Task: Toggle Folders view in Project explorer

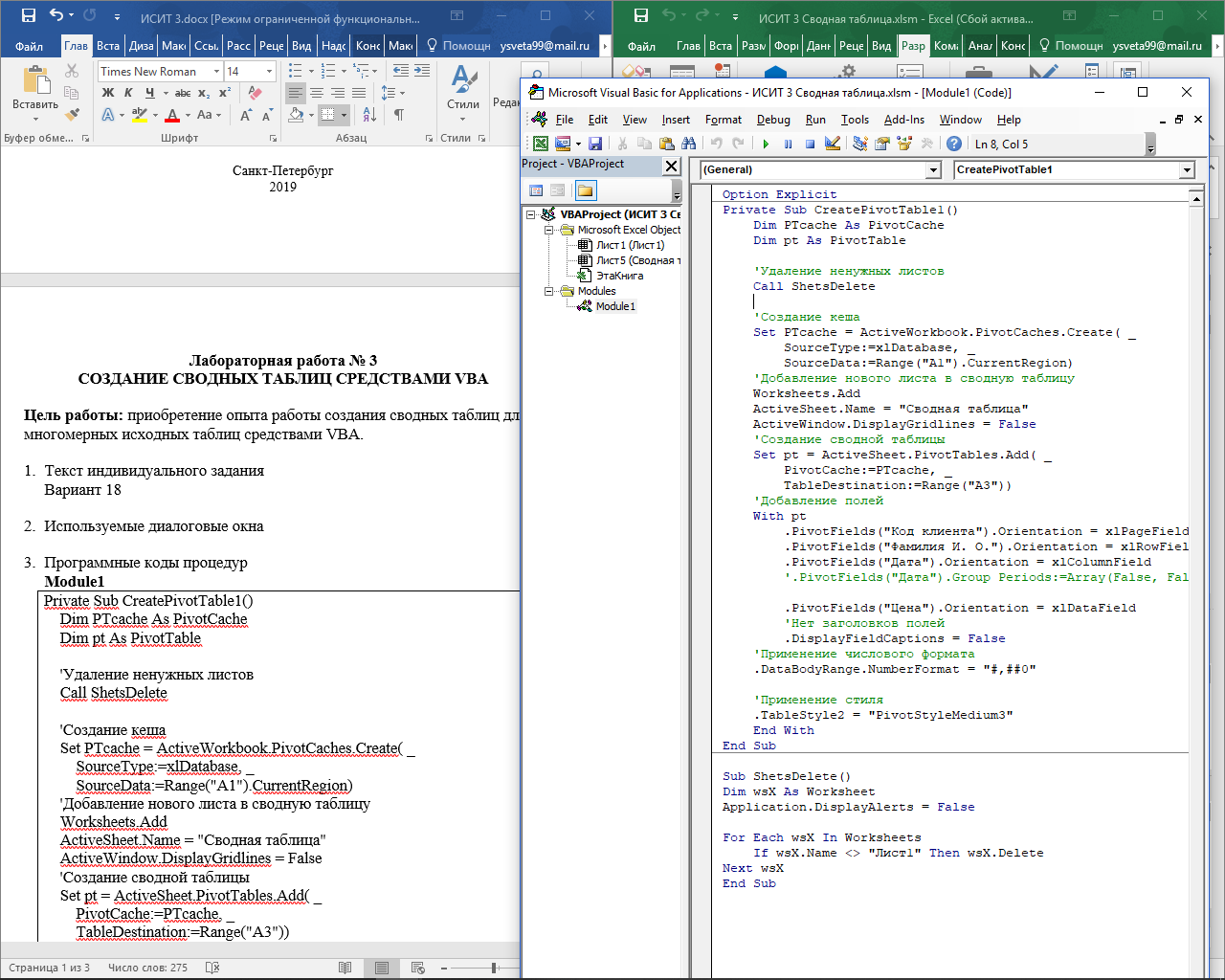Action: coord(585,190)
